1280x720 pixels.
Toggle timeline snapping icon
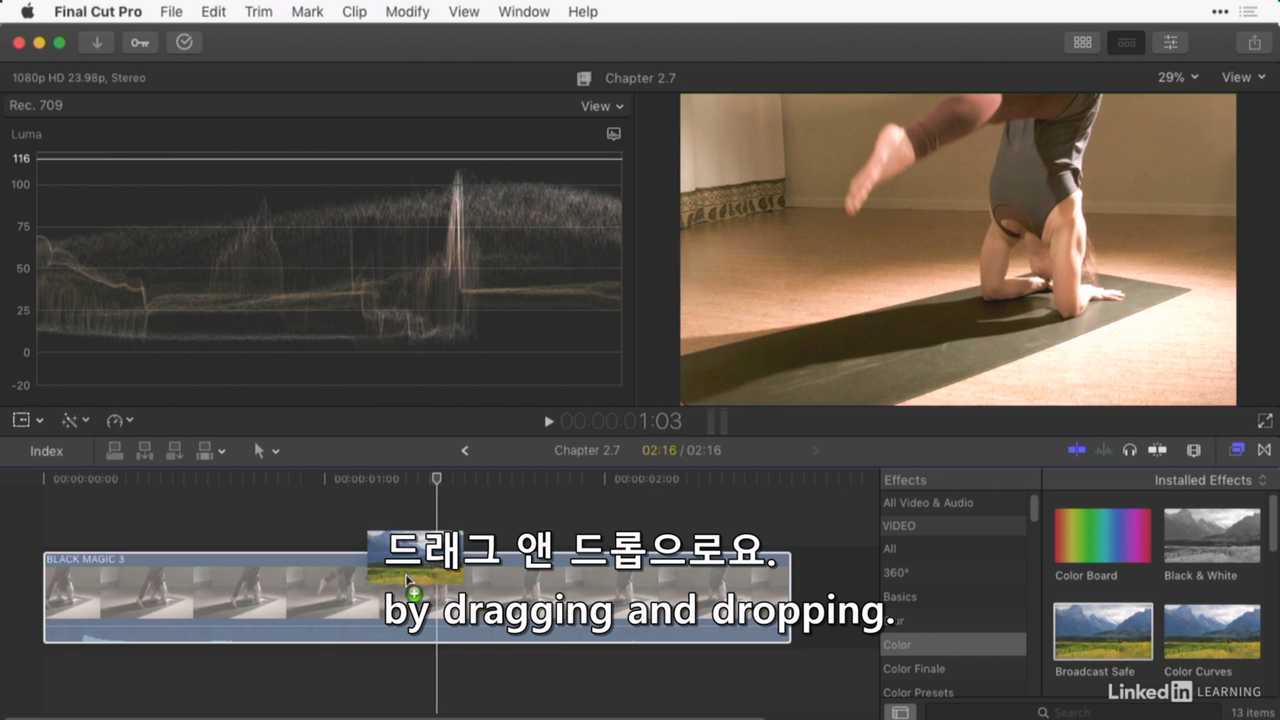coord(1158,450)
